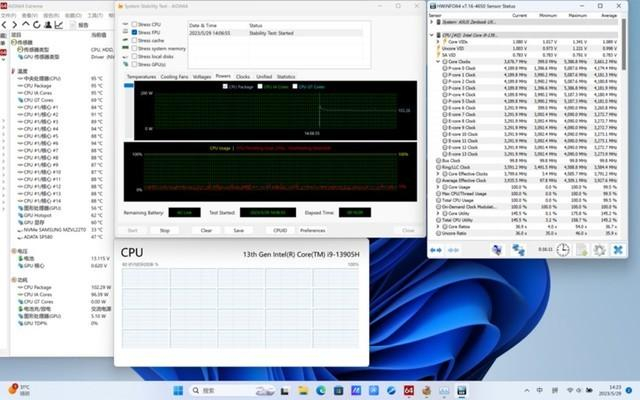Expand Core VIDs row in HWiNFO
This screenshot has height=400, width=640.
[438, 42]
